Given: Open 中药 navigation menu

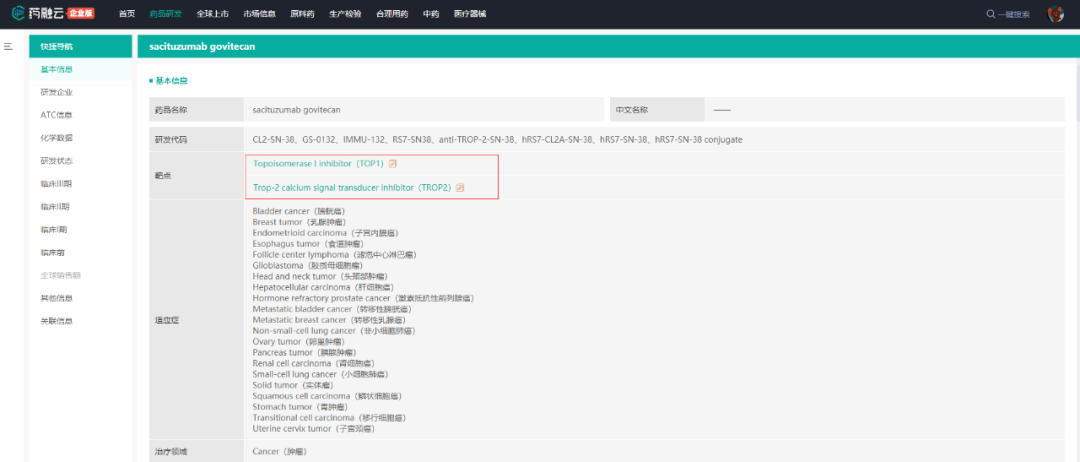Looking at the screenshot, I should click(430, 14).
